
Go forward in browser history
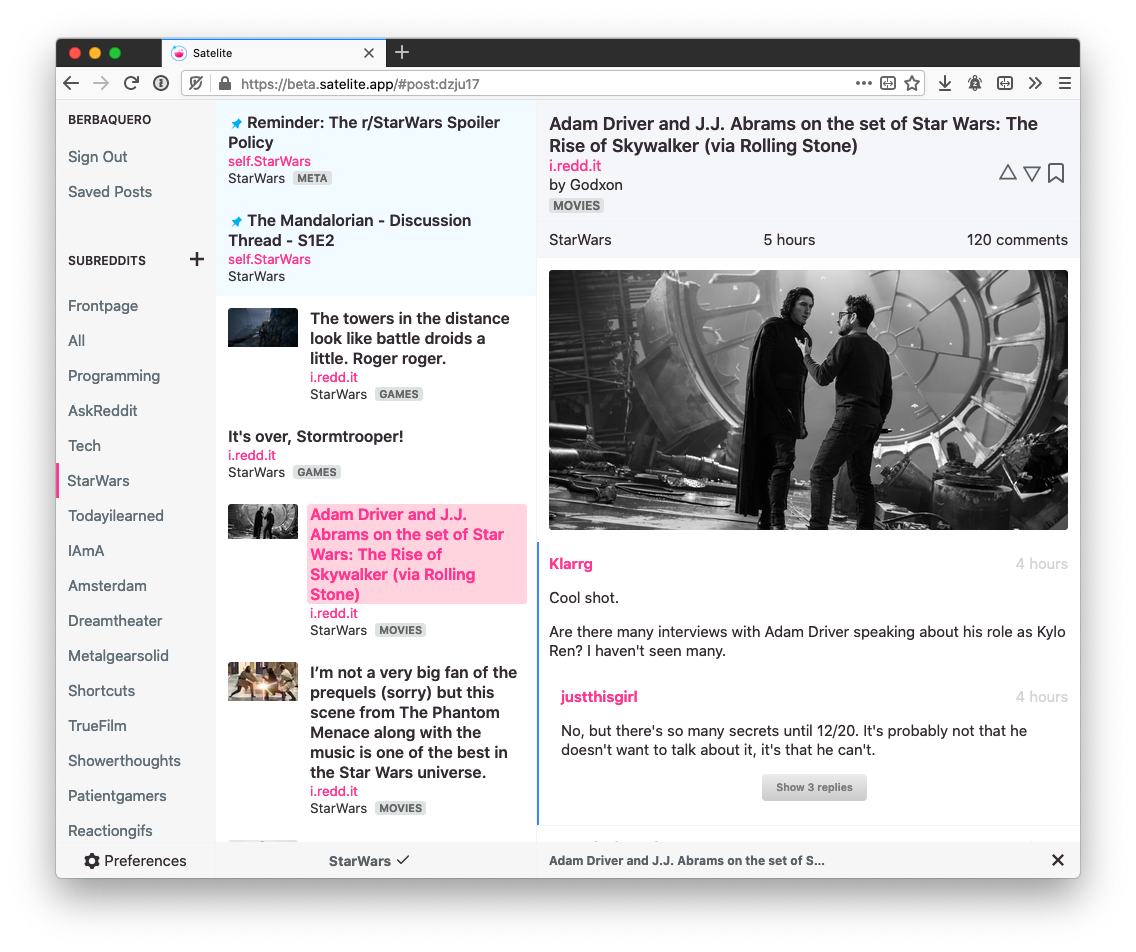click(x=101, y=83)
